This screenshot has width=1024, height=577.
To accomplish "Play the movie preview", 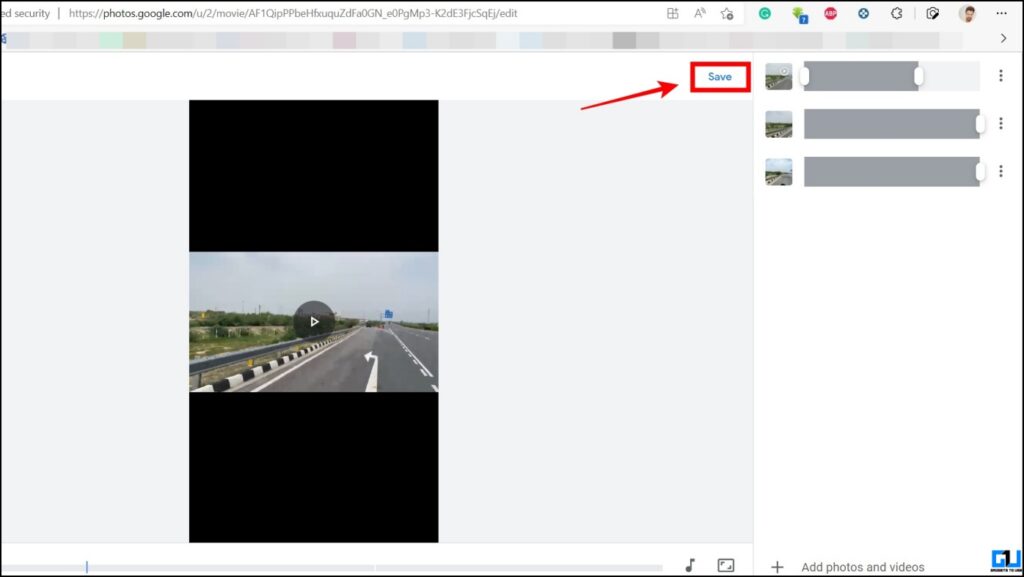I will point(314,321).
